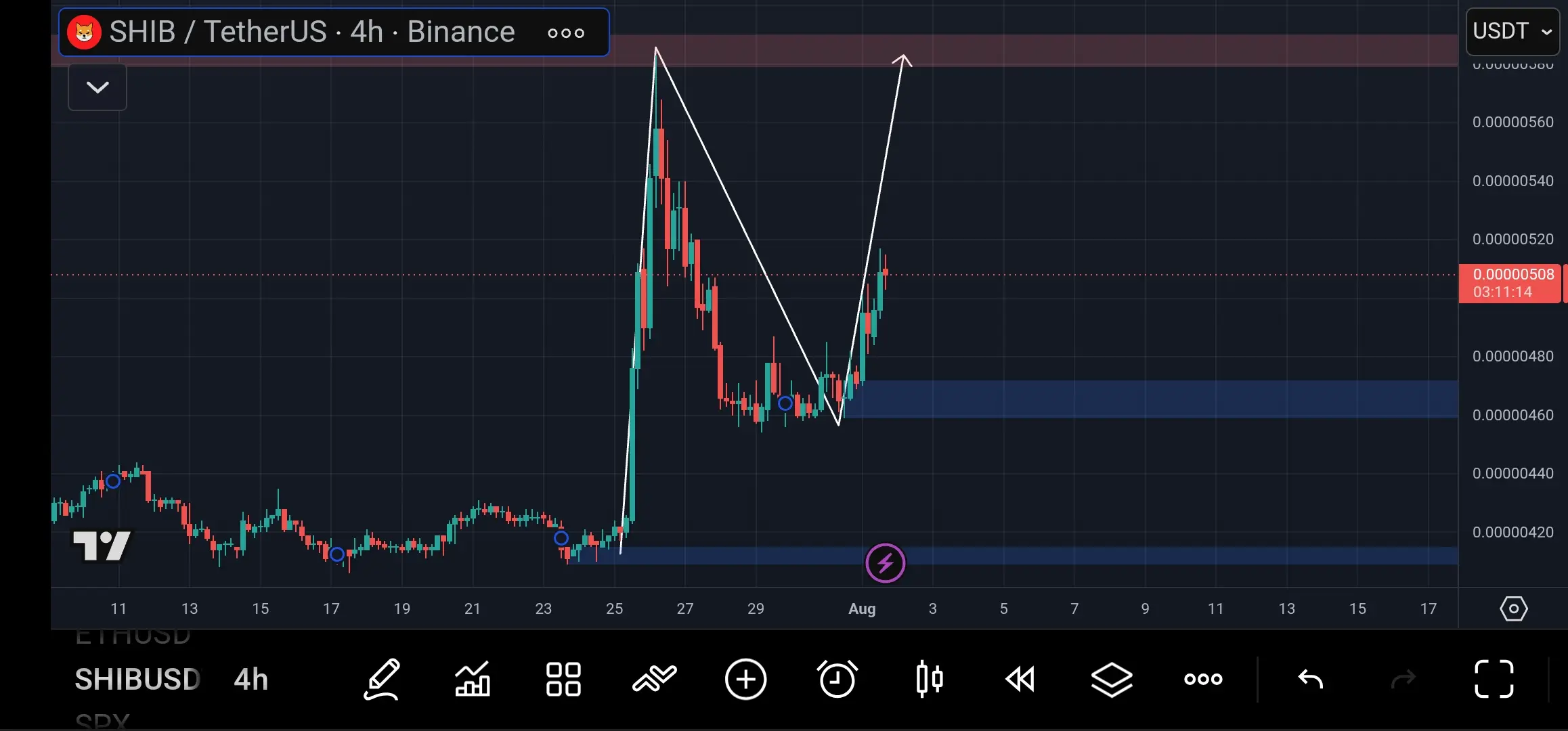Click date 3 on the time axis

[933, 608]
